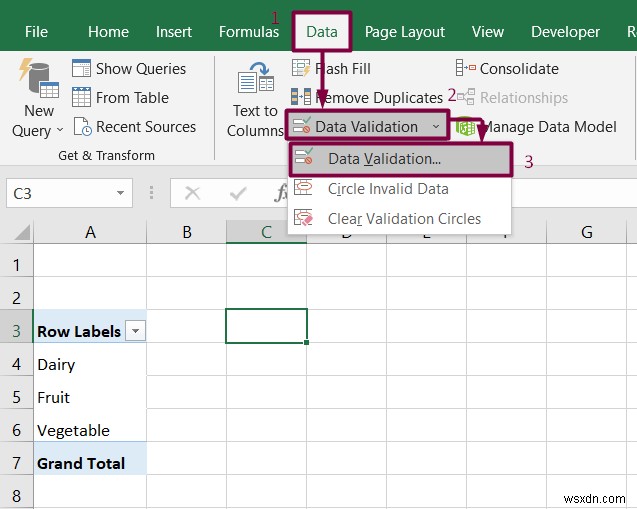Choose Clear Validation Circles menu entry

(400, 219)
